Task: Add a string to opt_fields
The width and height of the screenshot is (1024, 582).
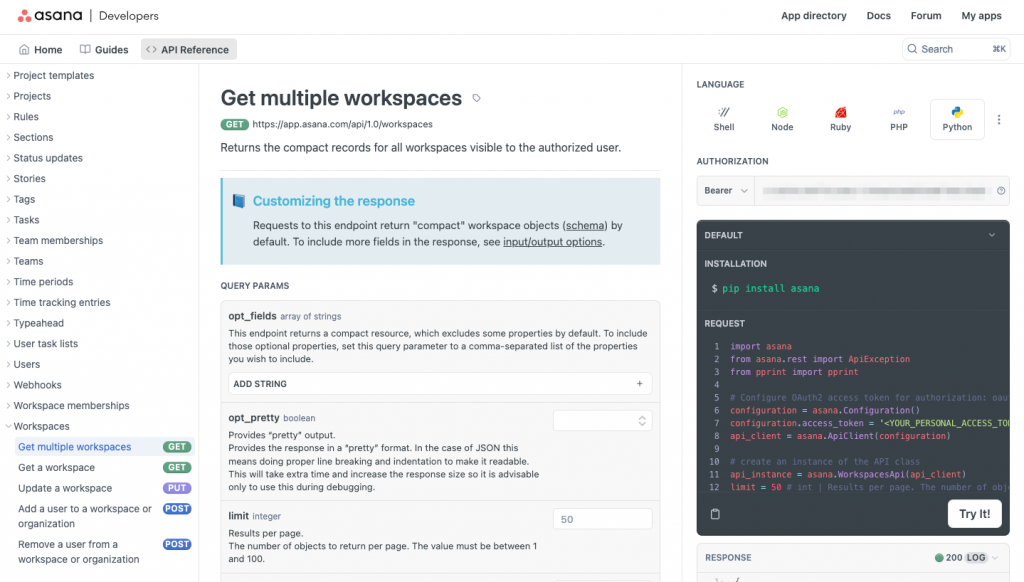Action: pos(440,384)
